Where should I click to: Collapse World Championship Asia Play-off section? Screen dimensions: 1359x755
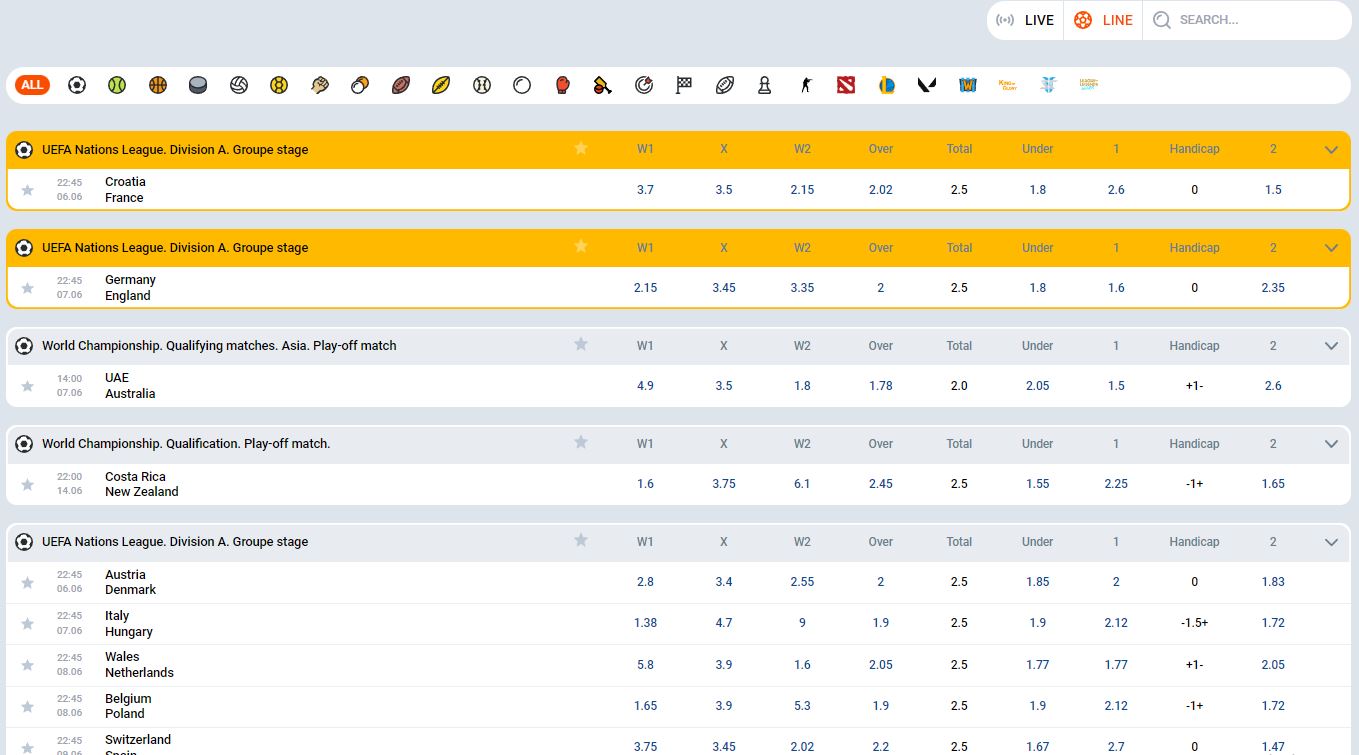point(1331,346)
